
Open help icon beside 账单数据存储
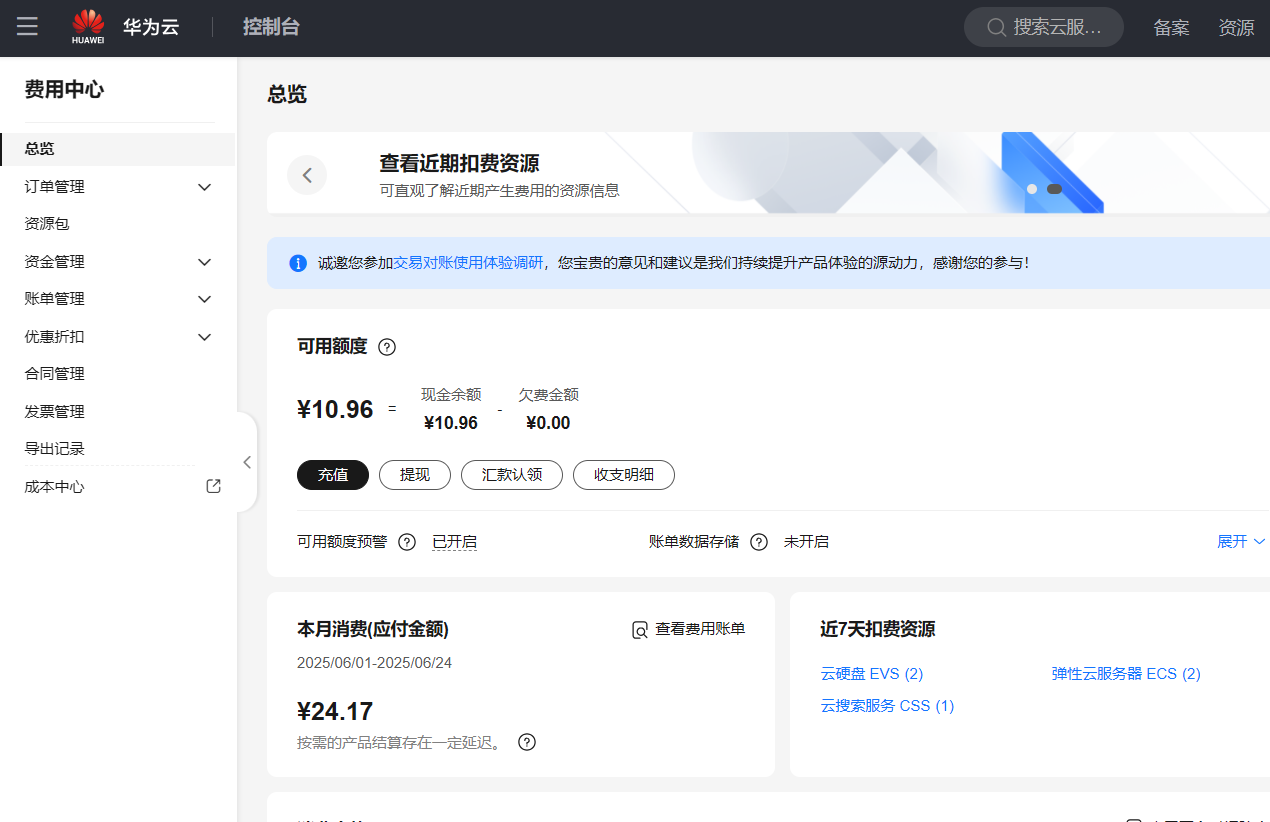pos(759,542)
